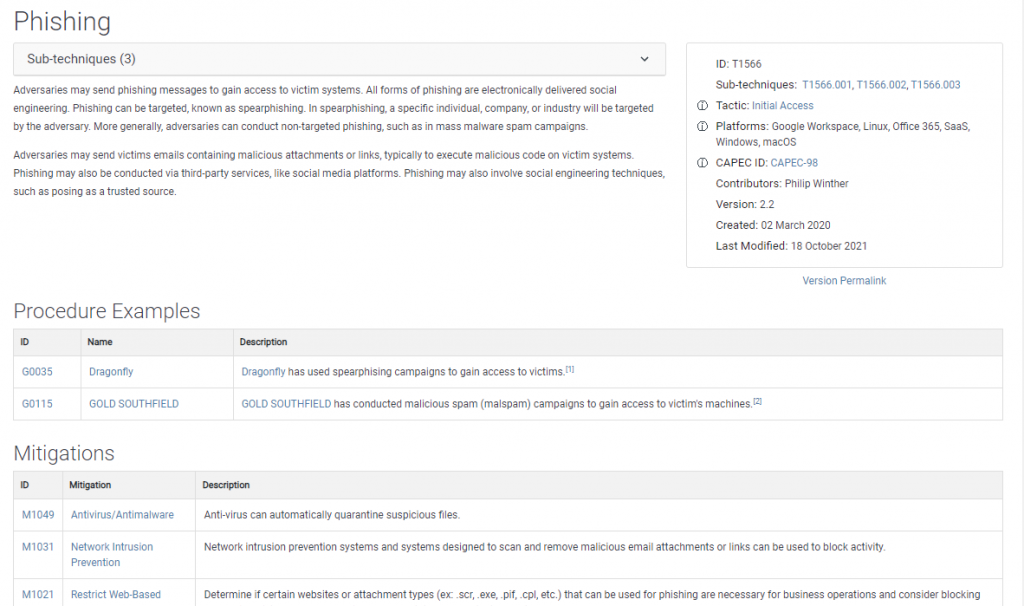Click the 'Determine if certain websites' description

coord(592,594)
